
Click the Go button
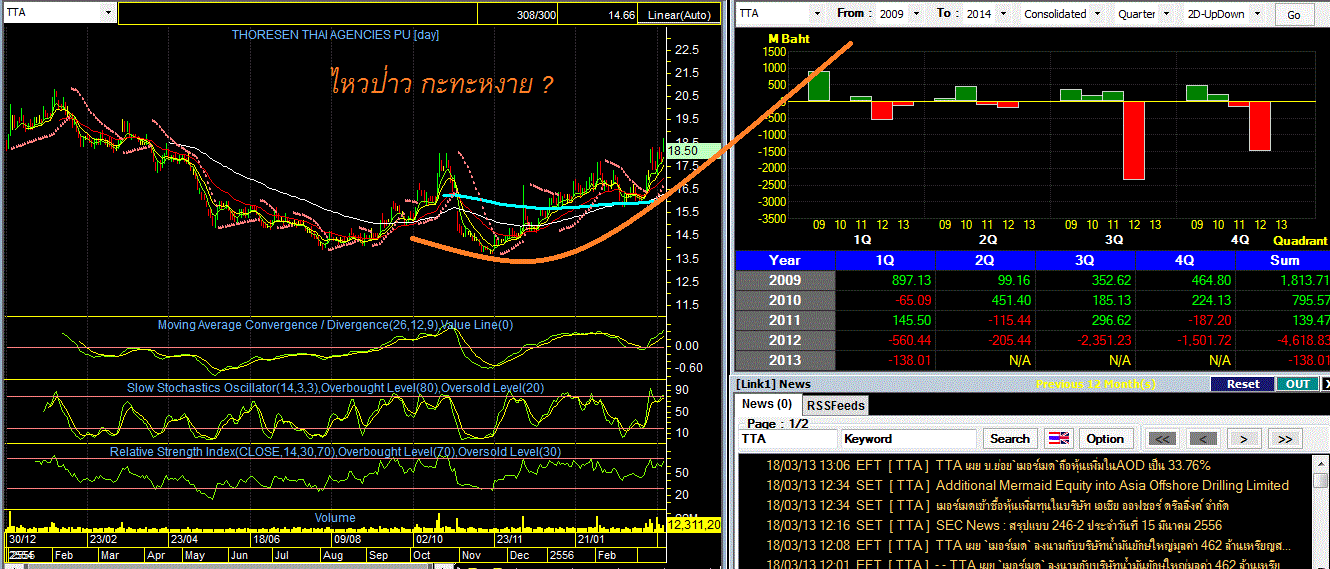(x=1293, y=14)
